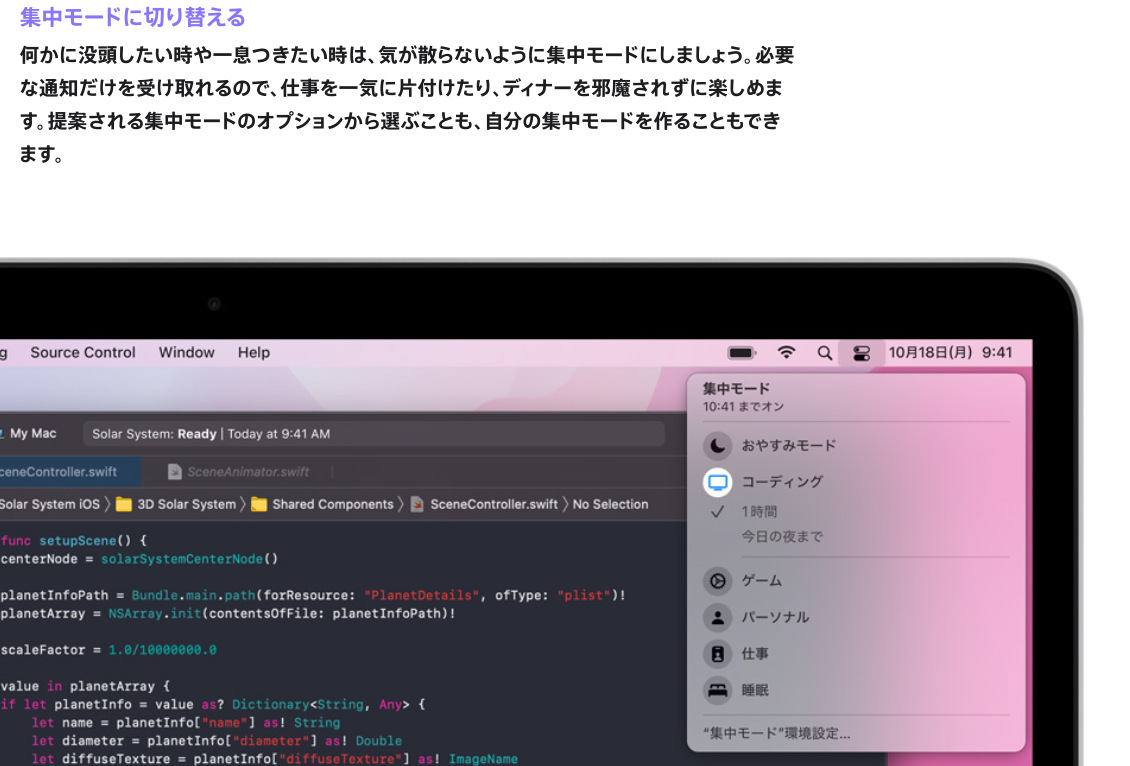Image resolution: width=1130 pixels, height=766 pixels.
Task: Click the Dictionary<String, Any> code text
Action: (x=321, y=705)
